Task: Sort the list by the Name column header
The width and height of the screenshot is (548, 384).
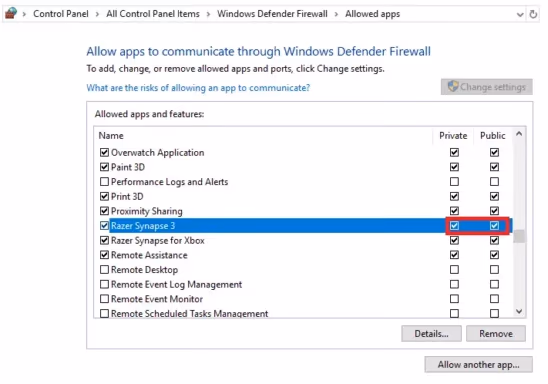Action: pyautogui.click(x=111, y=136)
